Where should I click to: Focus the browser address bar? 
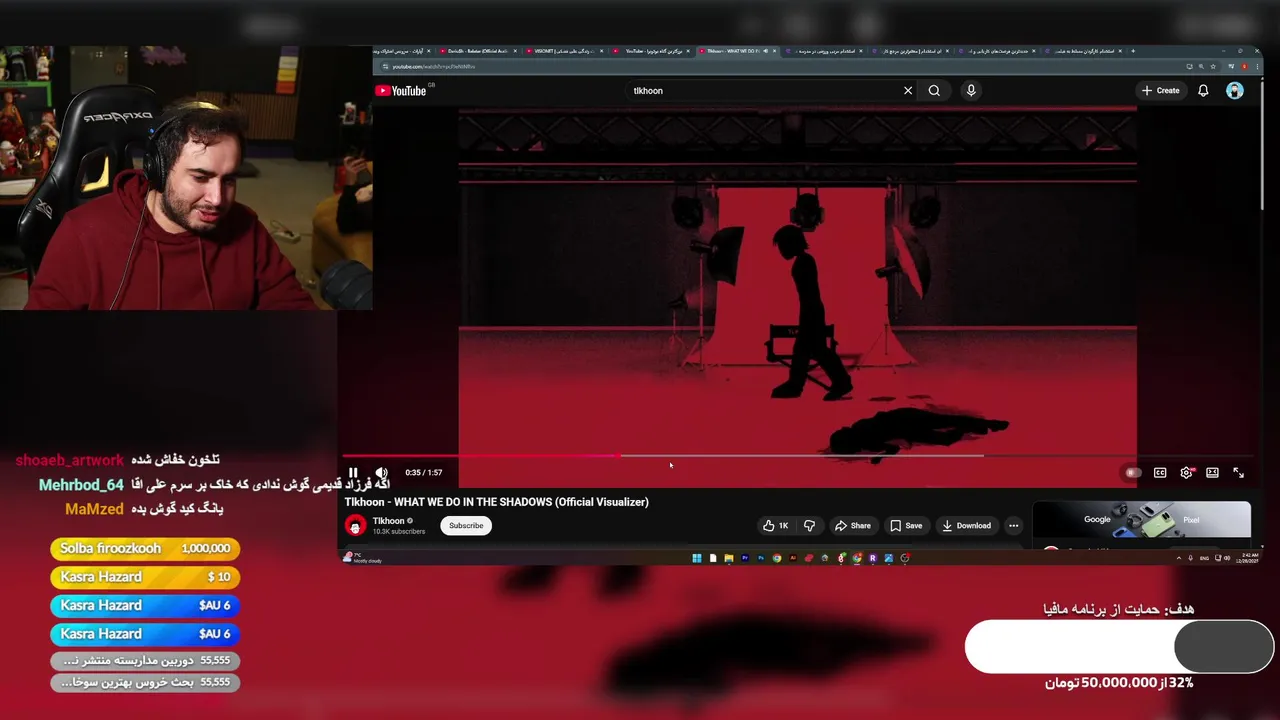780,67
